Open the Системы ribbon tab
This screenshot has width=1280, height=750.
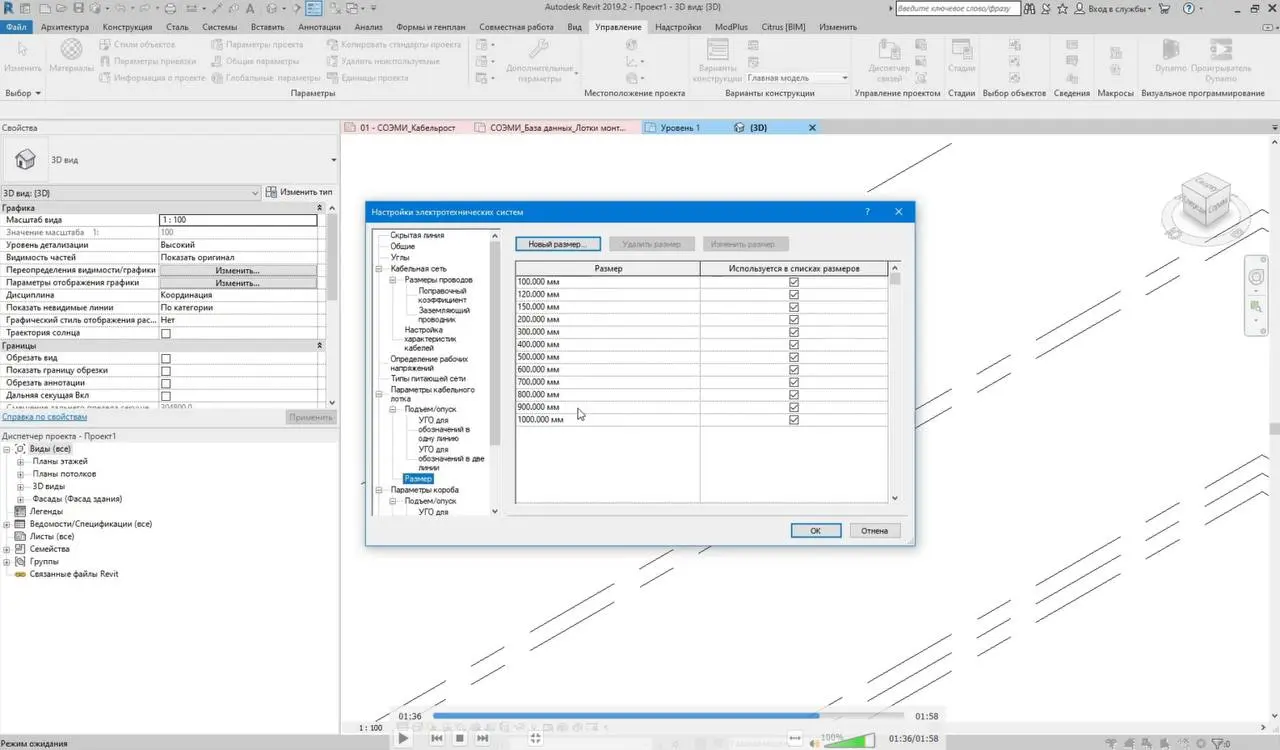click(219, 27)
